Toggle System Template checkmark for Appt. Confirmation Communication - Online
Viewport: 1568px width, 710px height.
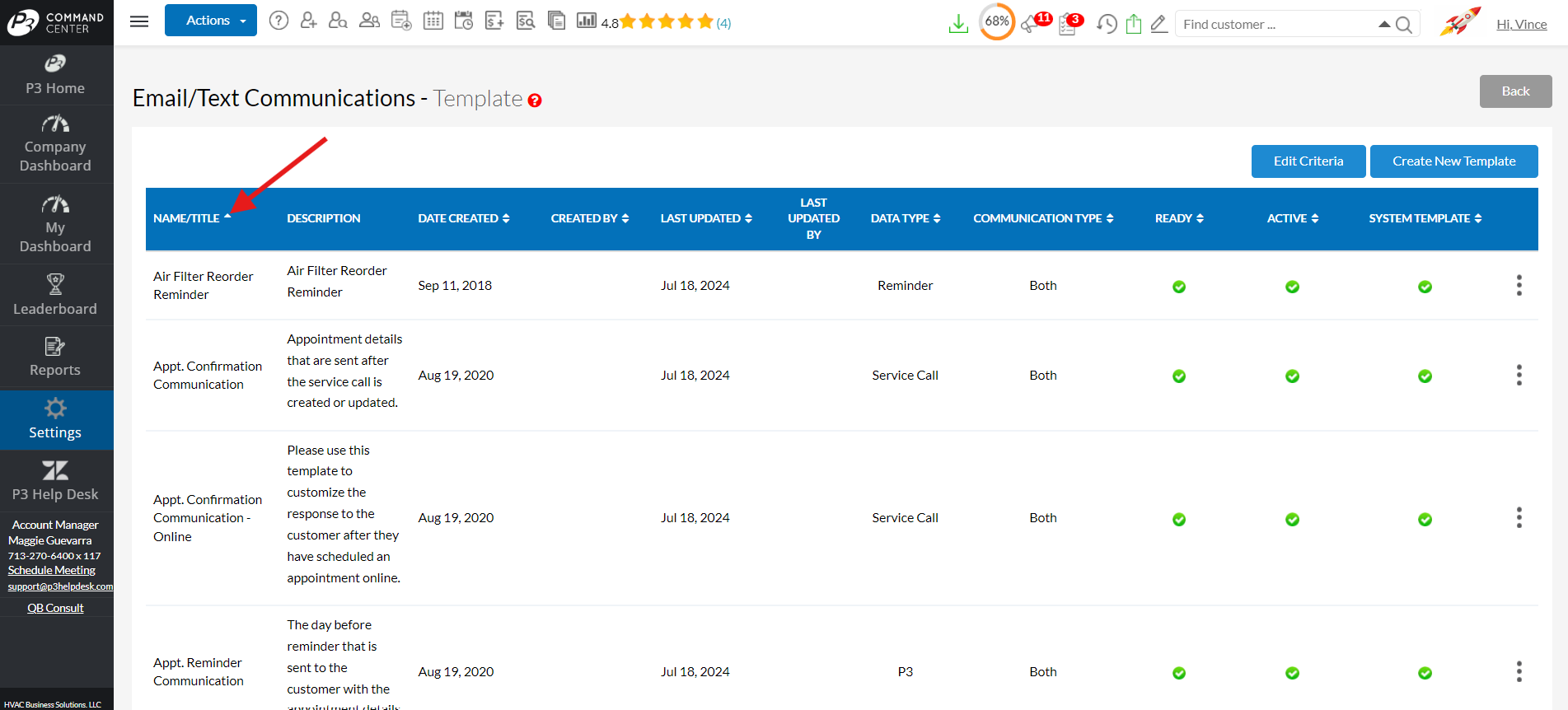(1425, 520)
